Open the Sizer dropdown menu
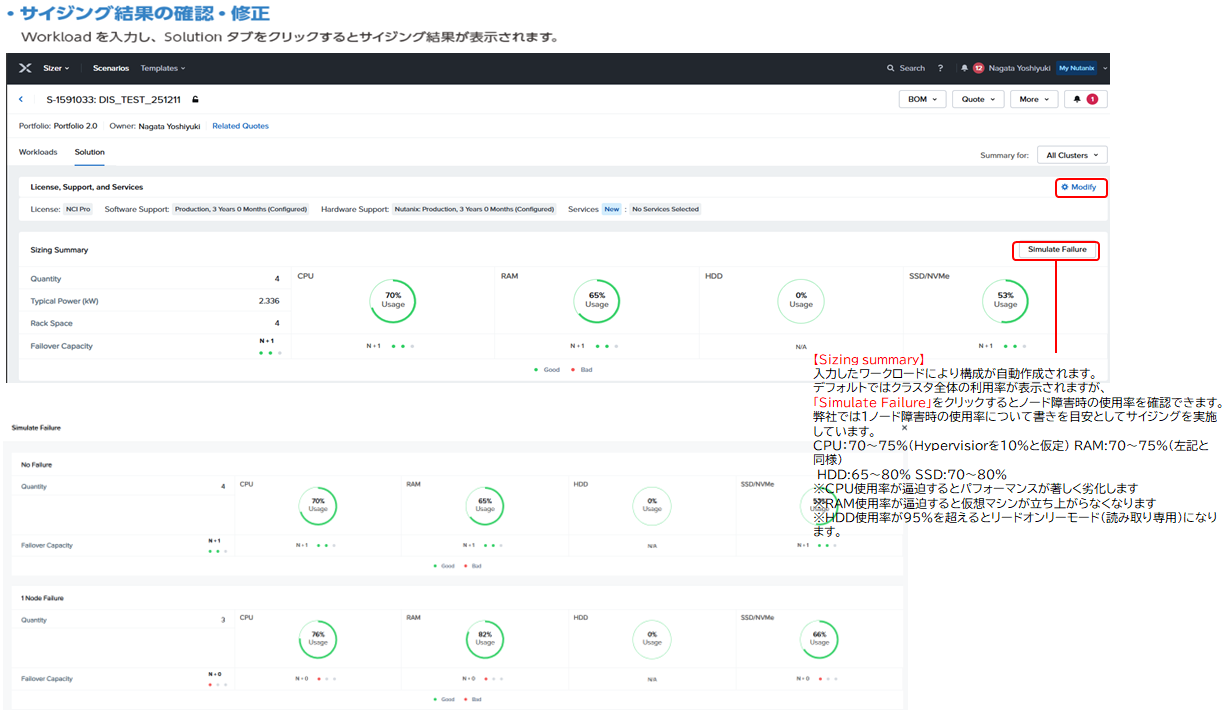The height and width of the screenshot is (710, 1231). pyautogui.click(x=56, y=68)
